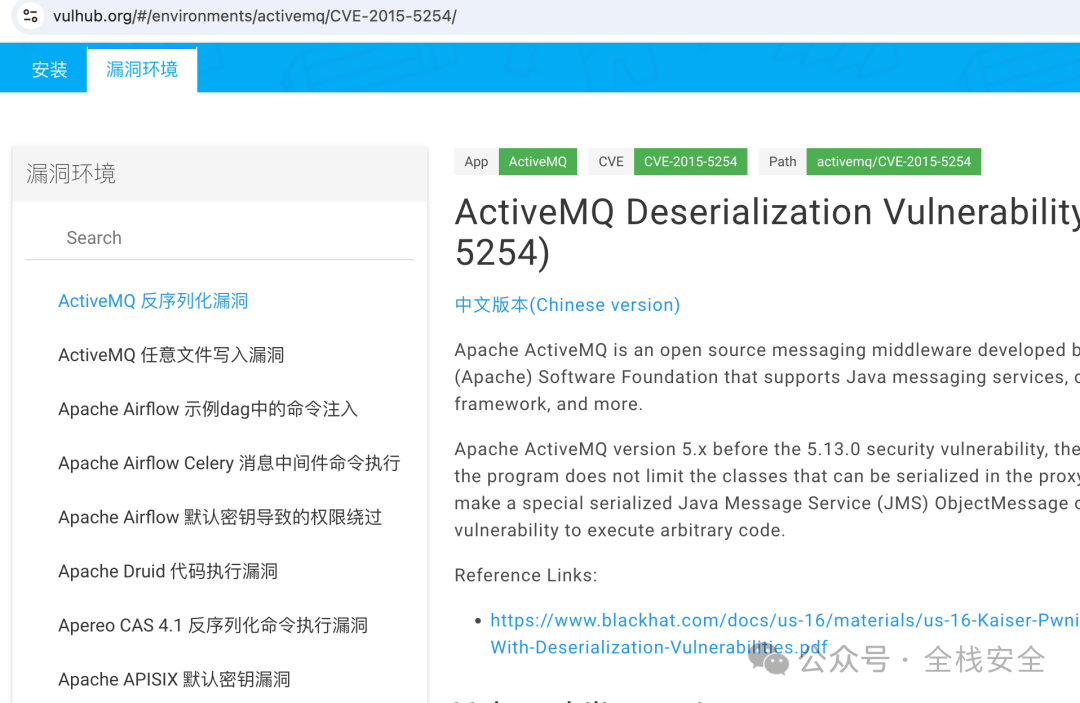Open Apache Airflow 示例dag中的命令注入 entry
Screen dimensions: 1080x703
[x=208, y=409]
